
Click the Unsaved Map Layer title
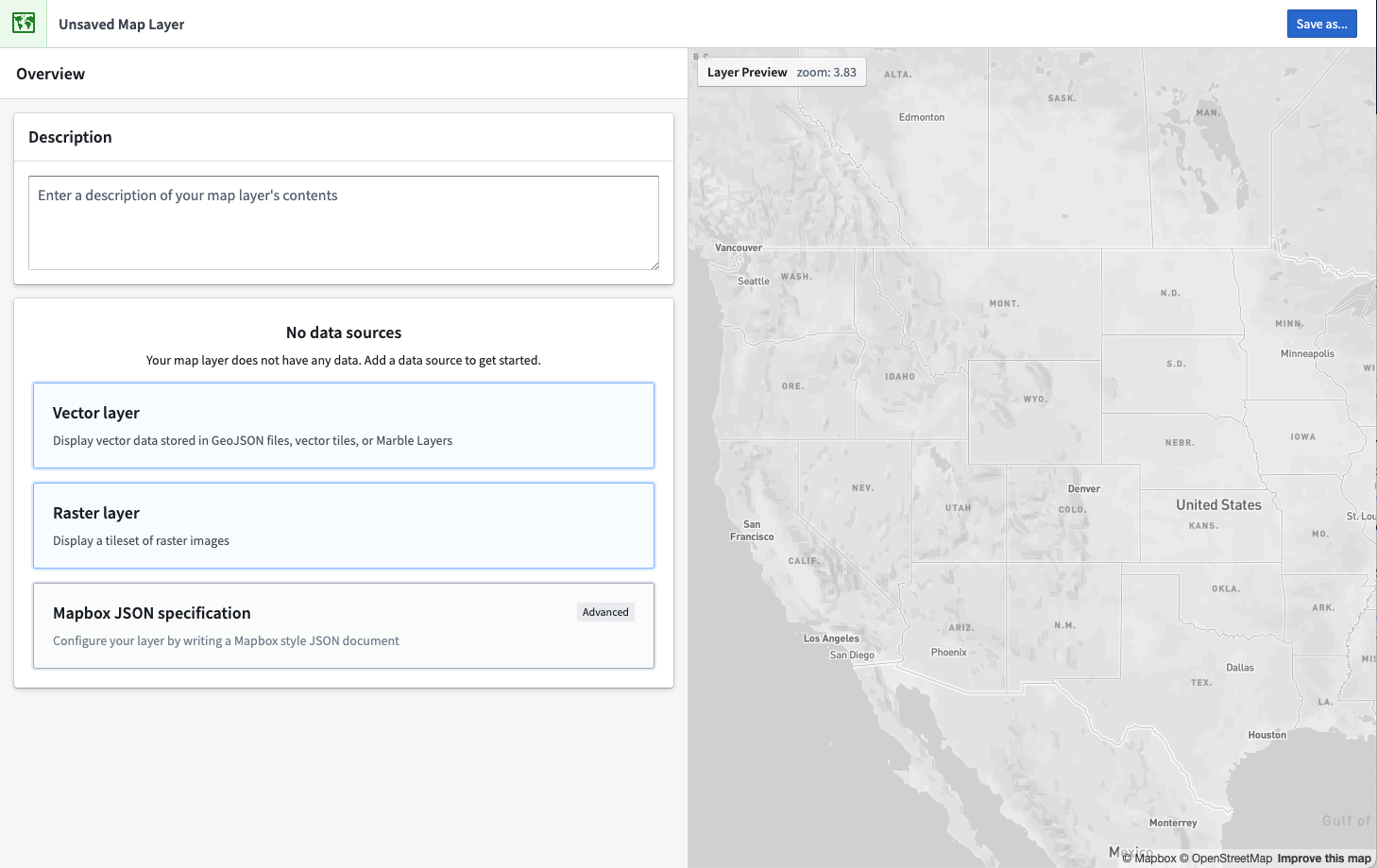coord(121,25)
